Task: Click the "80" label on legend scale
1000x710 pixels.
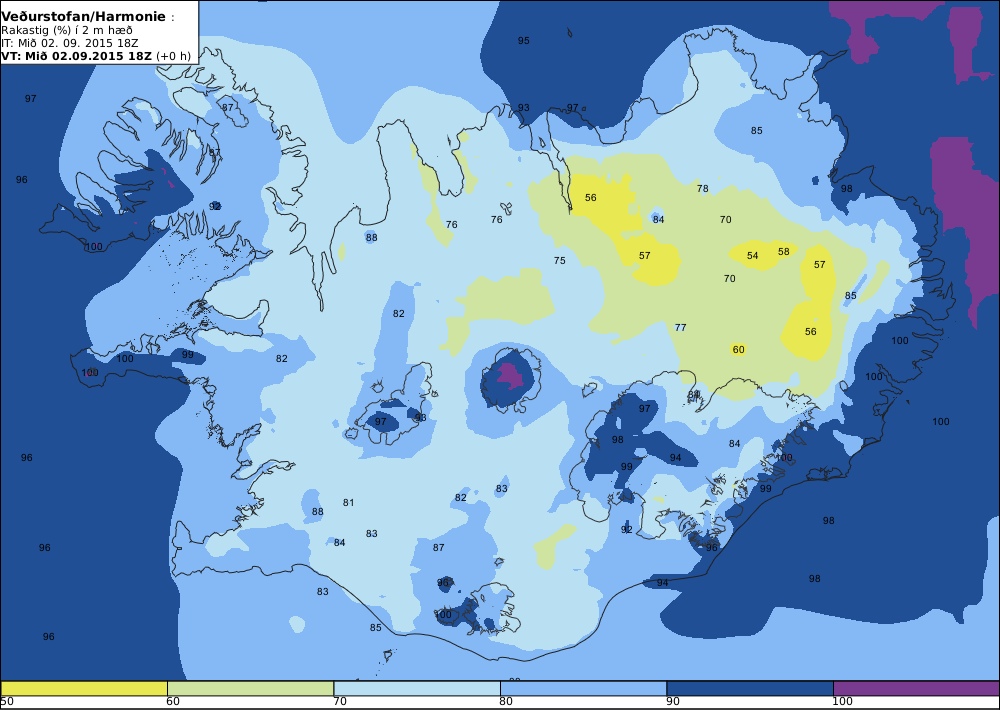Action: point(506,702)
